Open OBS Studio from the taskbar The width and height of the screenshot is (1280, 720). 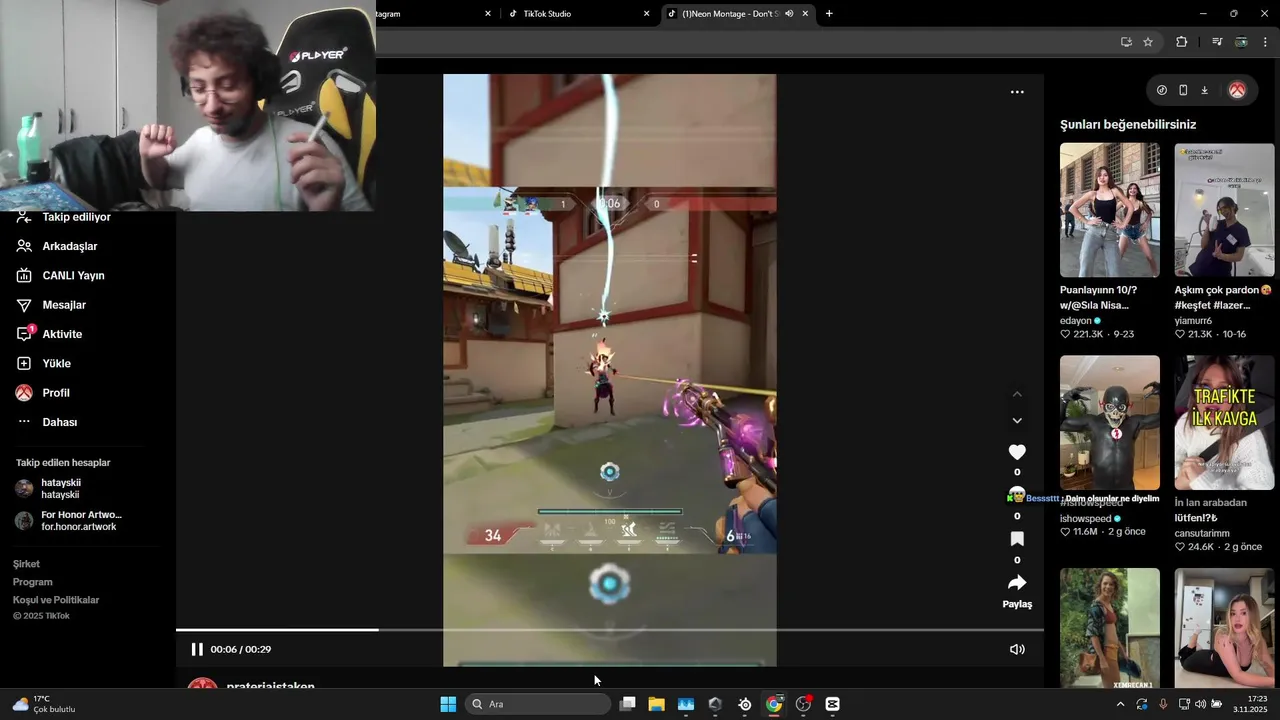(x=803, y=704)
